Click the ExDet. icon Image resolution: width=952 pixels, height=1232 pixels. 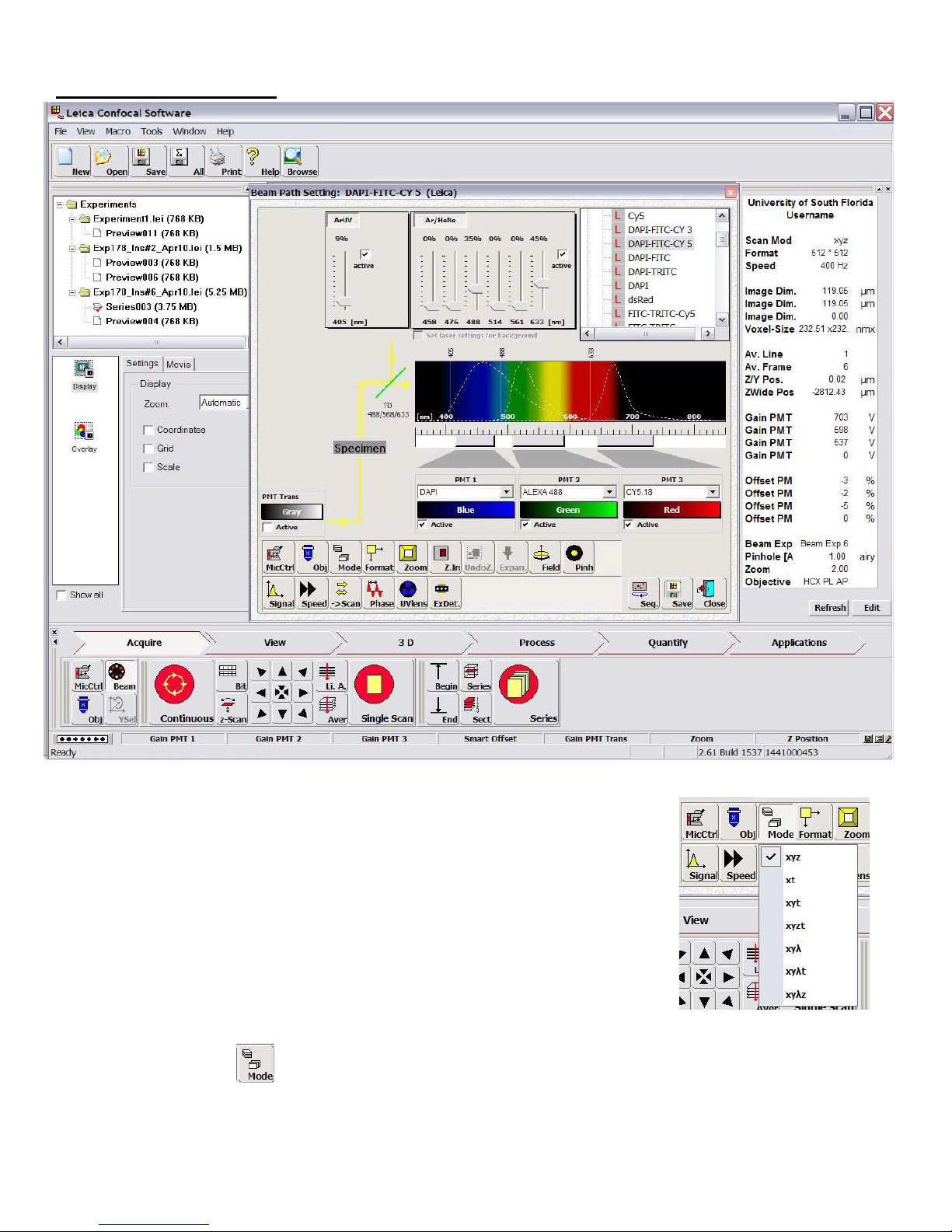(x=446, y=594)
